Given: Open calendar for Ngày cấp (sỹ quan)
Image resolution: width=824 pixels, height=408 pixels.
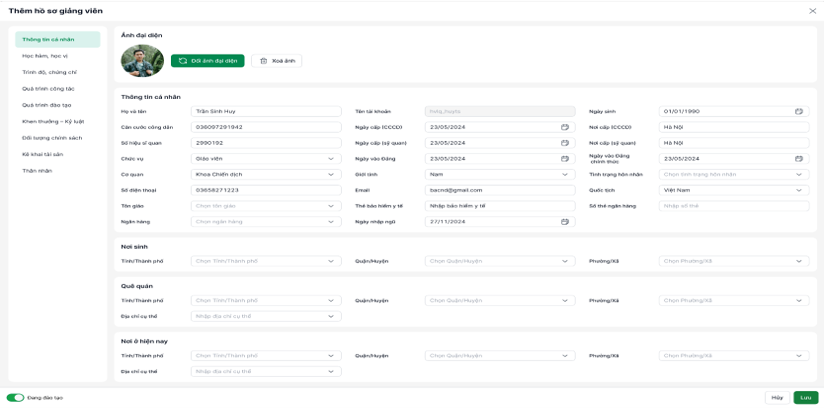Looking at the screenshot, I should tap(564, 143).
